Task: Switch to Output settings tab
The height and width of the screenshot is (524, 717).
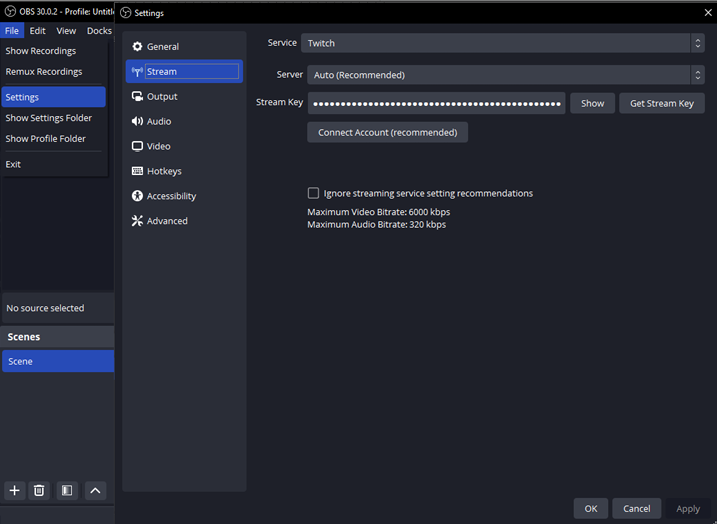Action: pos(184,96)
